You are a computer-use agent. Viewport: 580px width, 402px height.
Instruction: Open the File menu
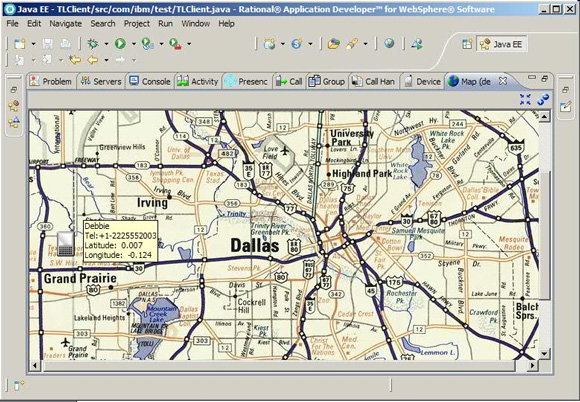tap(12, 24)
